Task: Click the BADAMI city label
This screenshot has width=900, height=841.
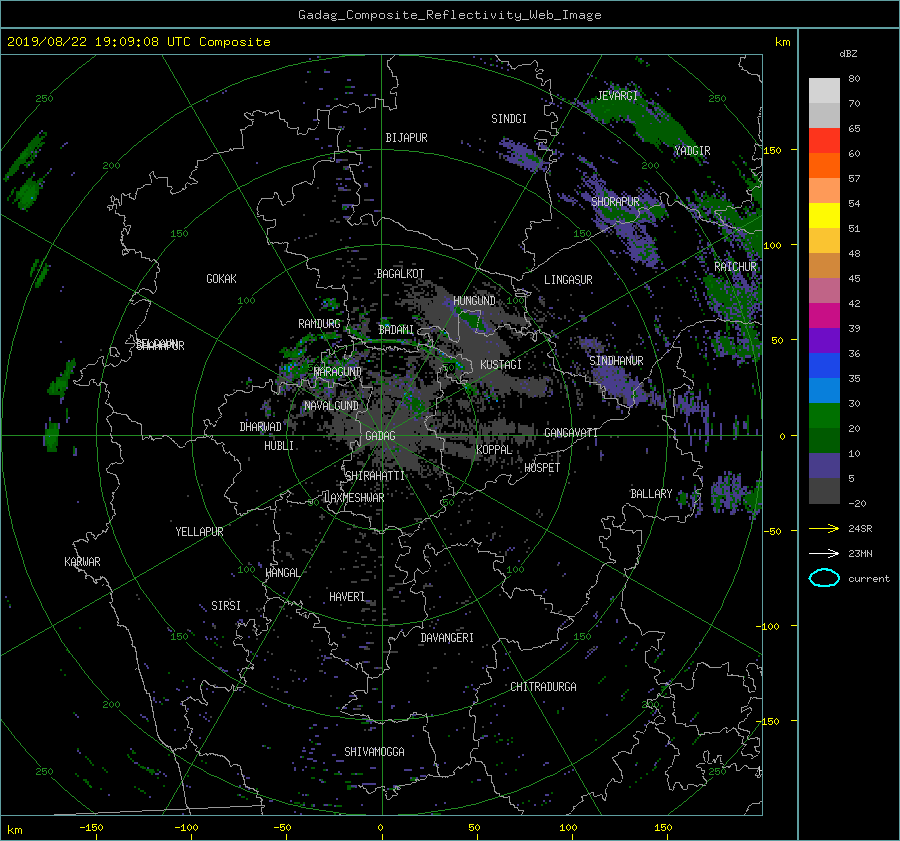Action: coord(396,330)
